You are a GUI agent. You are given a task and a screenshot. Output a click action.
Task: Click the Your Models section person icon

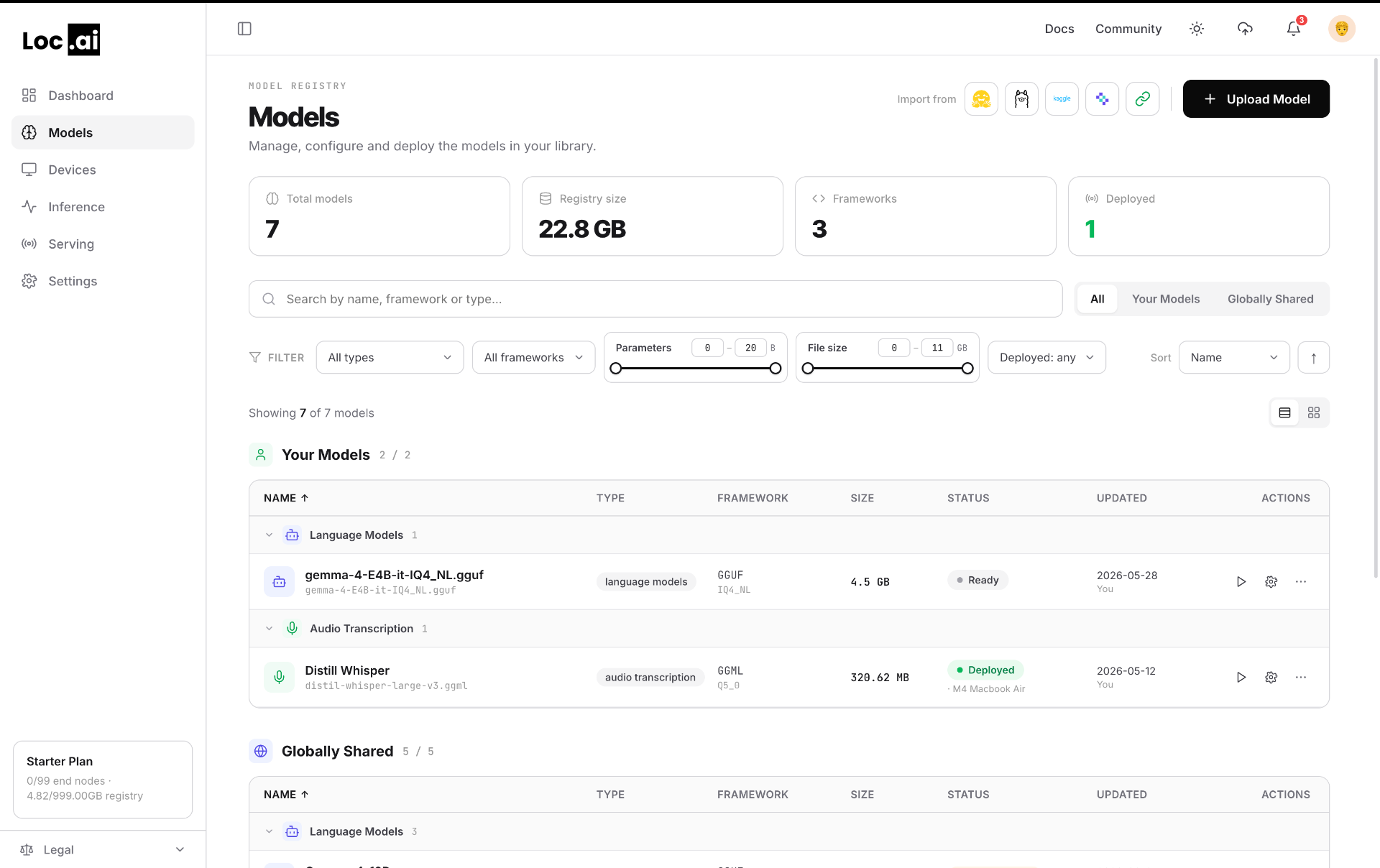click(x=261, y=455)
